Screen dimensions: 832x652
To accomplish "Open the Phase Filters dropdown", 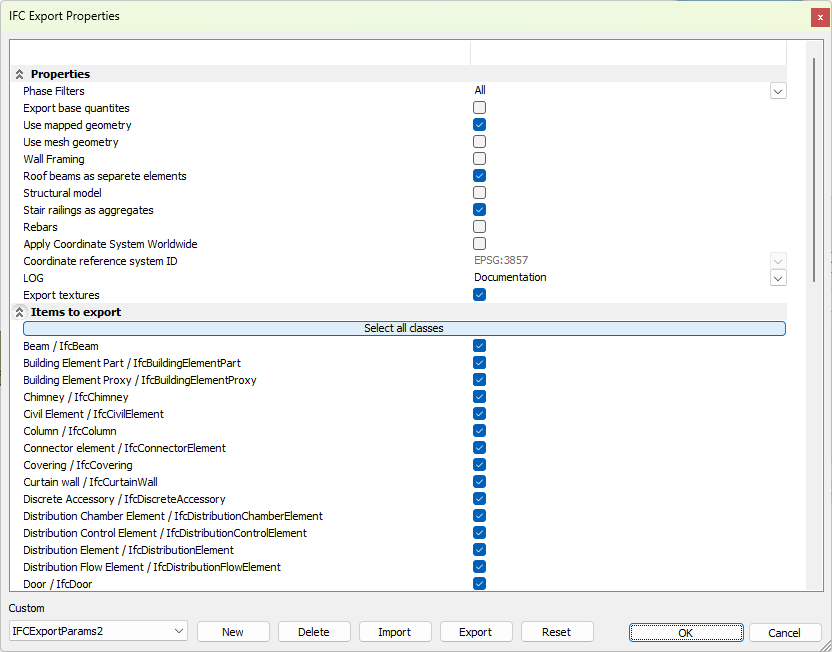I will 778,91.
